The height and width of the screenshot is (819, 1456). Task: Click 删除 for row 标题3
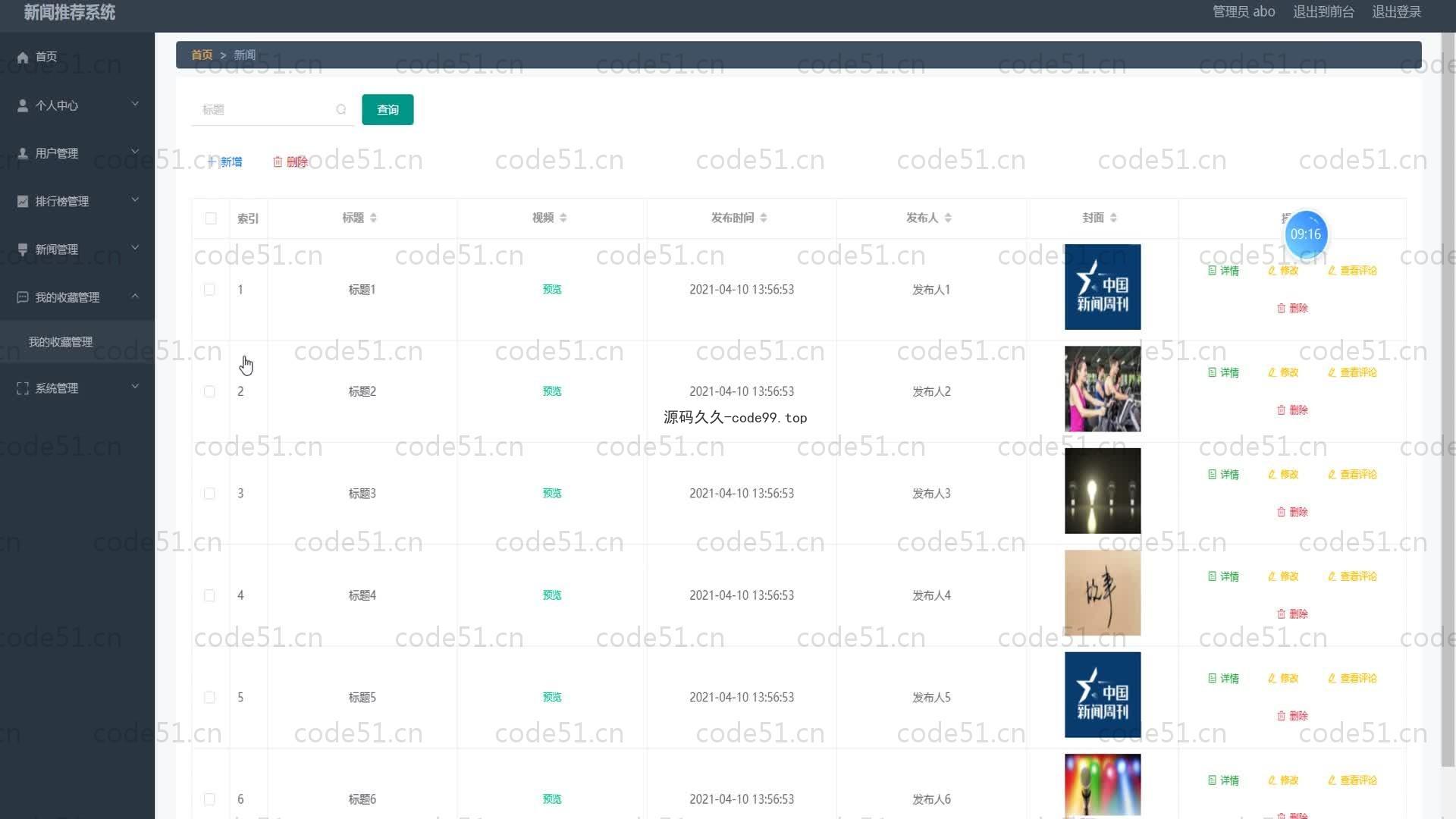coord(1292,512)
